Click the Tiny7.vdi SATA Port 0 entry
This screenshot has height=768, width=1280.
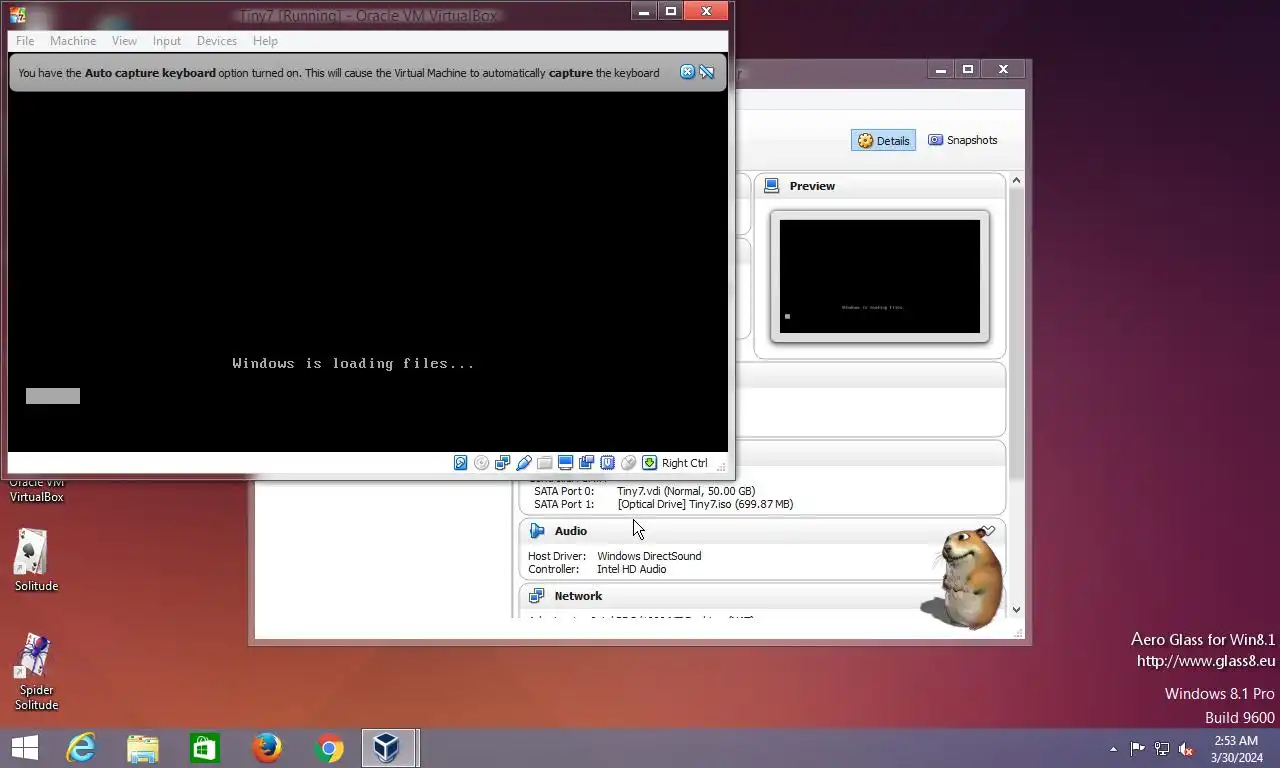pyautogui.click(x=686, y=491)
